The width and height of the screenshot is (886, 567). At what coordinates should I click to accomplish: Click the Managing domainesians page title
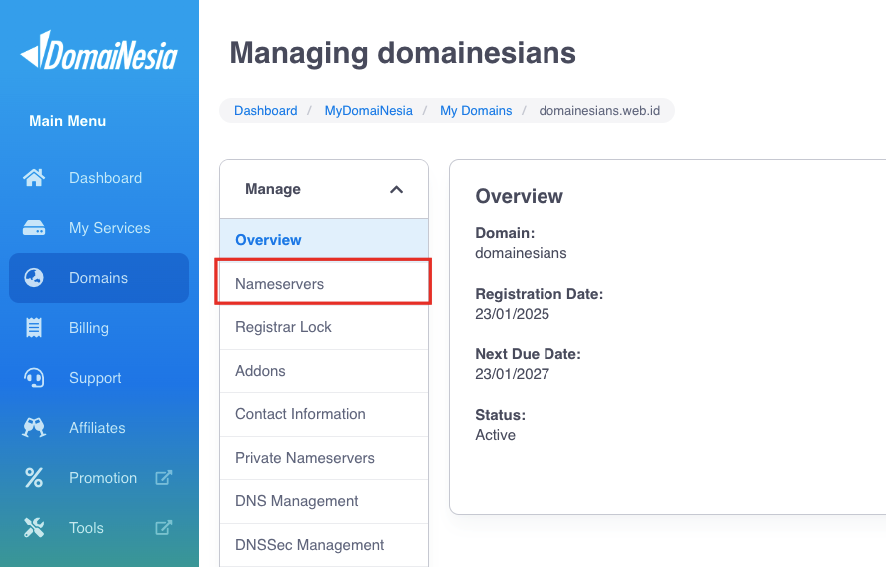point(402,54)
